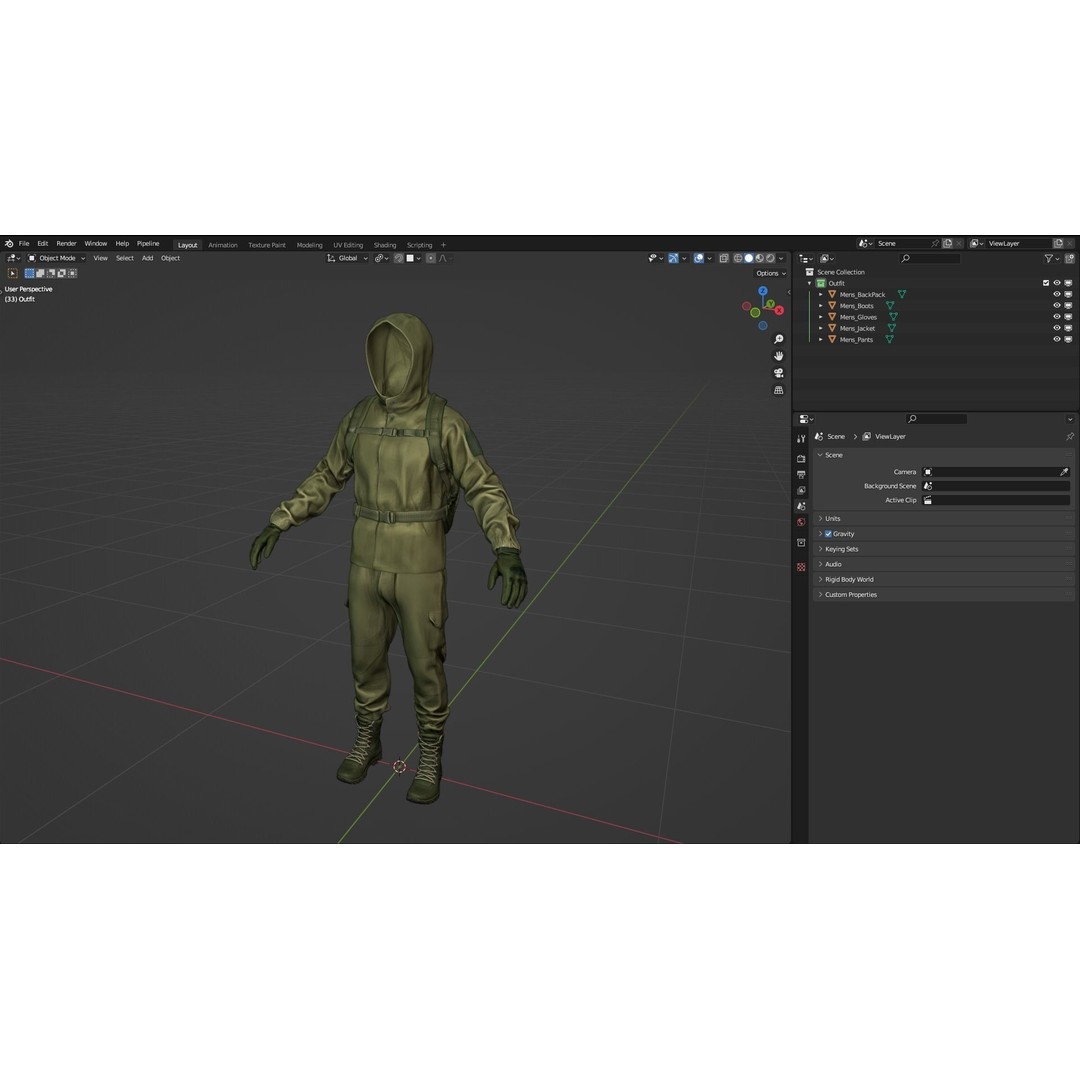Choose the extend selection mode icon

click(x=41, y=273)
